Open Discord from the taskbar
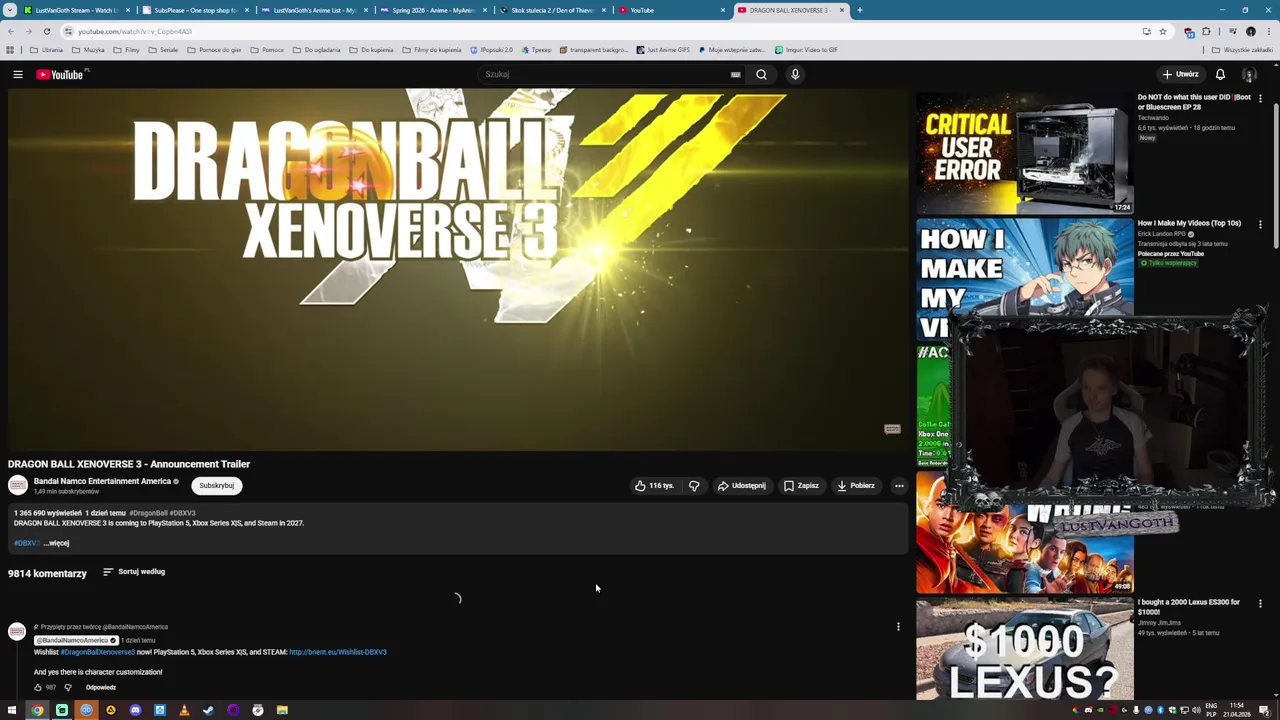 (x=135, y=710)
